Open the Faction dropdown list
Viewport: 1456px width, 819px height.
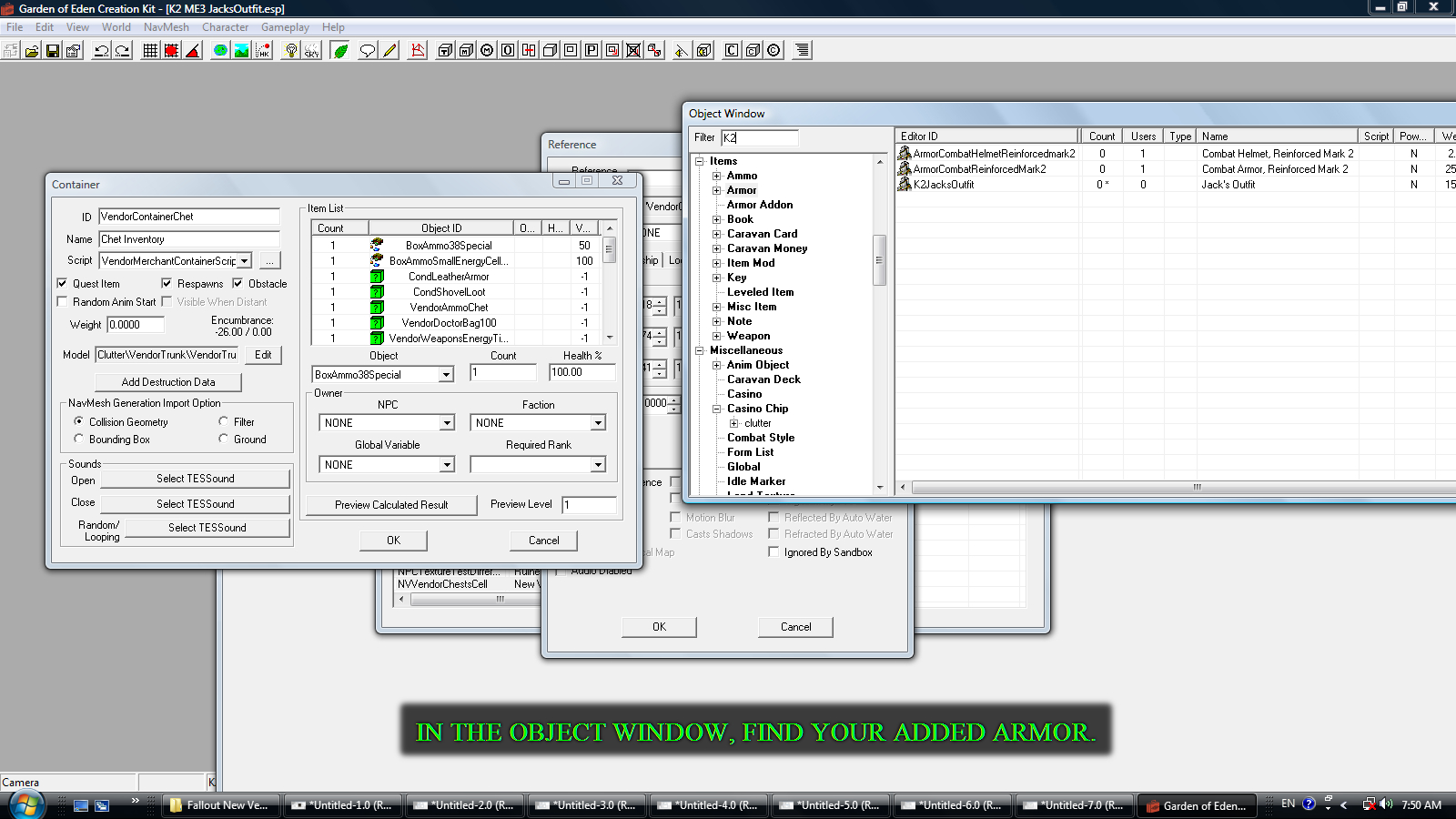(598, 423)
